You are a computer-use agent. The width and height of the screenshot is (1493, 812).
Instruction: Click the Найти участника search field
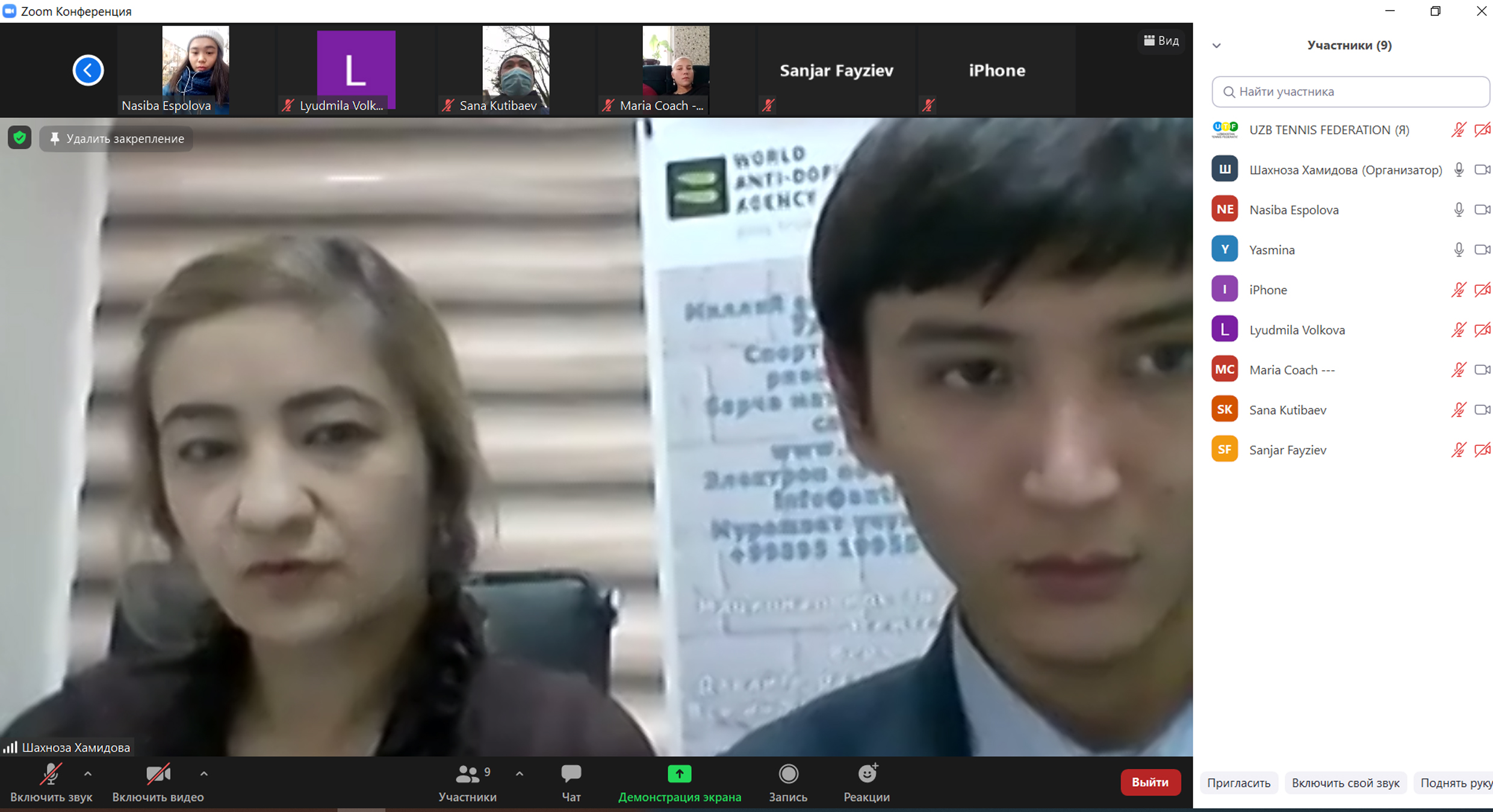1351,91
